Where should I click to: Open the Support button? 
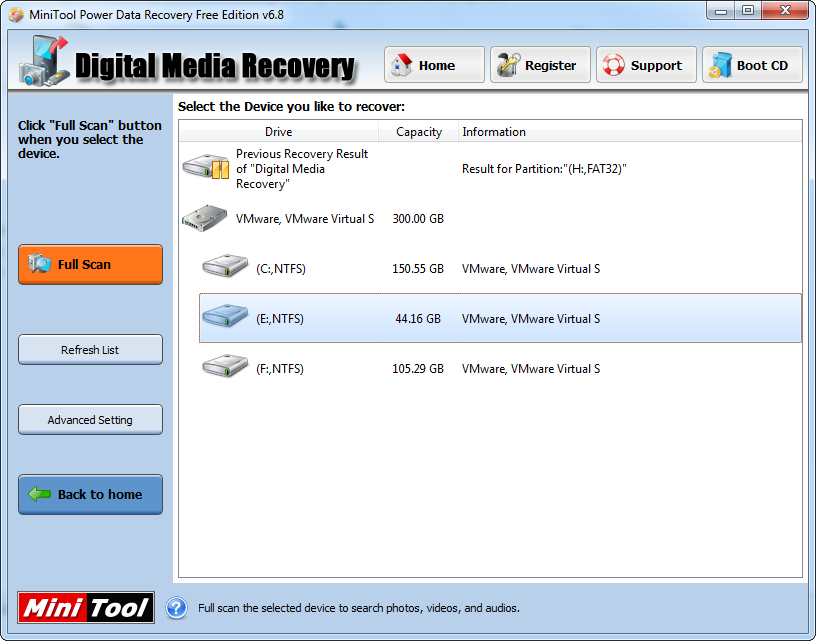(646, 65)
